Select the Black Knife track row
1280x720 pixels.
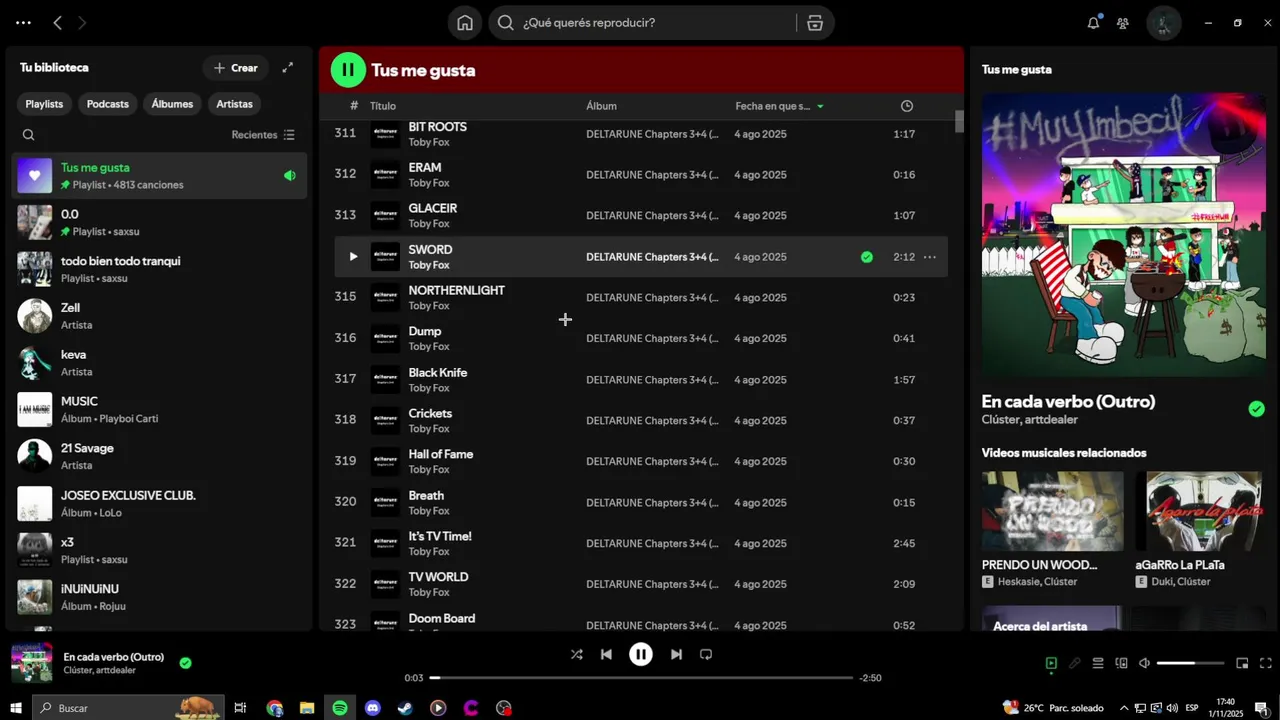tap(641, 380)
